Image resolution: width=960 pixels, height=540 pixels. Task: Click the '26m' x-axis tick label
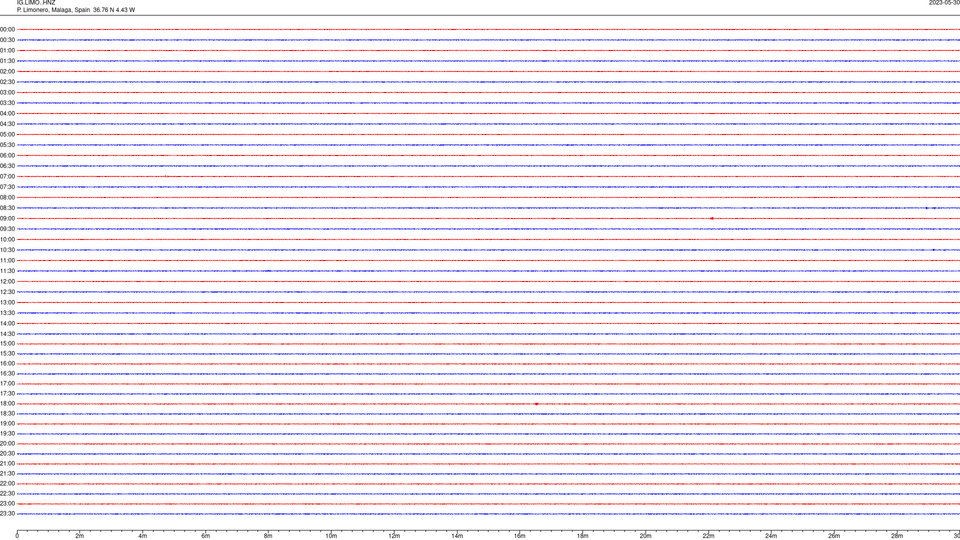point(834,536)
